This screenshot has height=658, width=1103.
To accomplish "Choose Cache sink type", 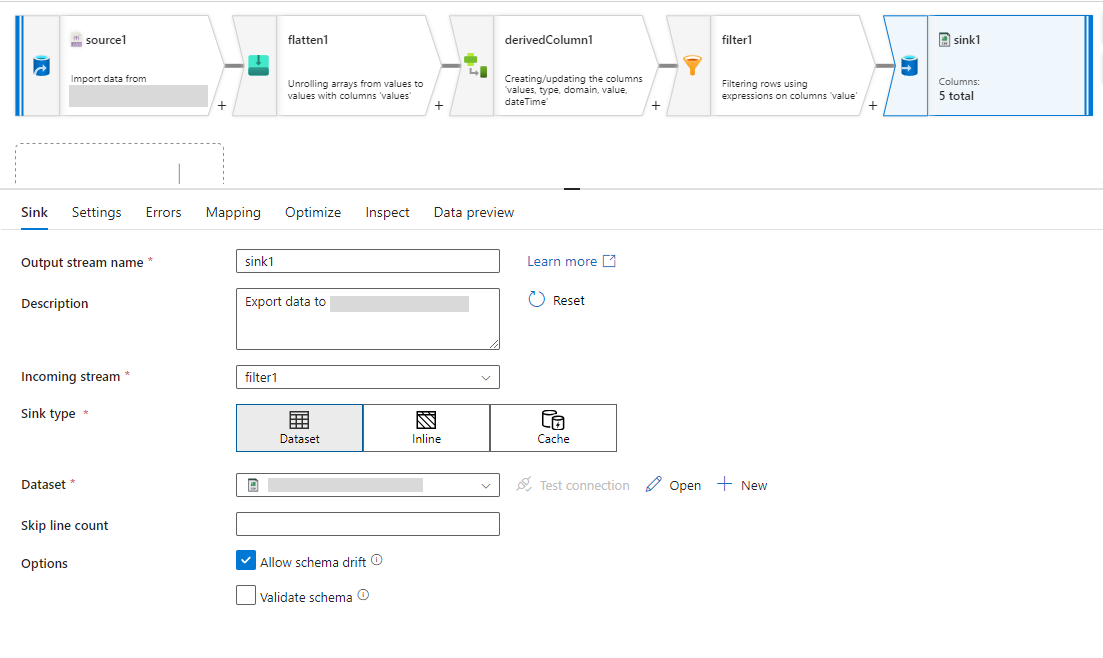I will (x=553, y=428).
